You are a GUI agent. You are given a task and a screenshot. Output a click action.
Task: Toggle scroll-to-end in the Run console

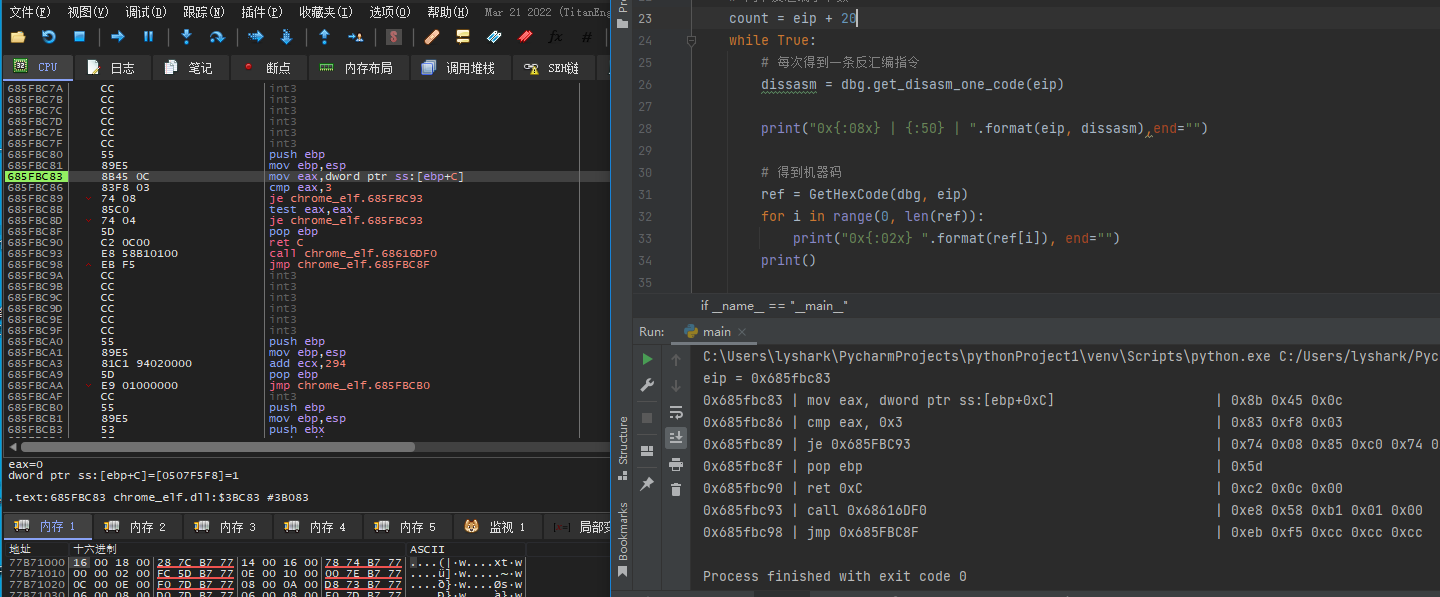click(676, 437)
